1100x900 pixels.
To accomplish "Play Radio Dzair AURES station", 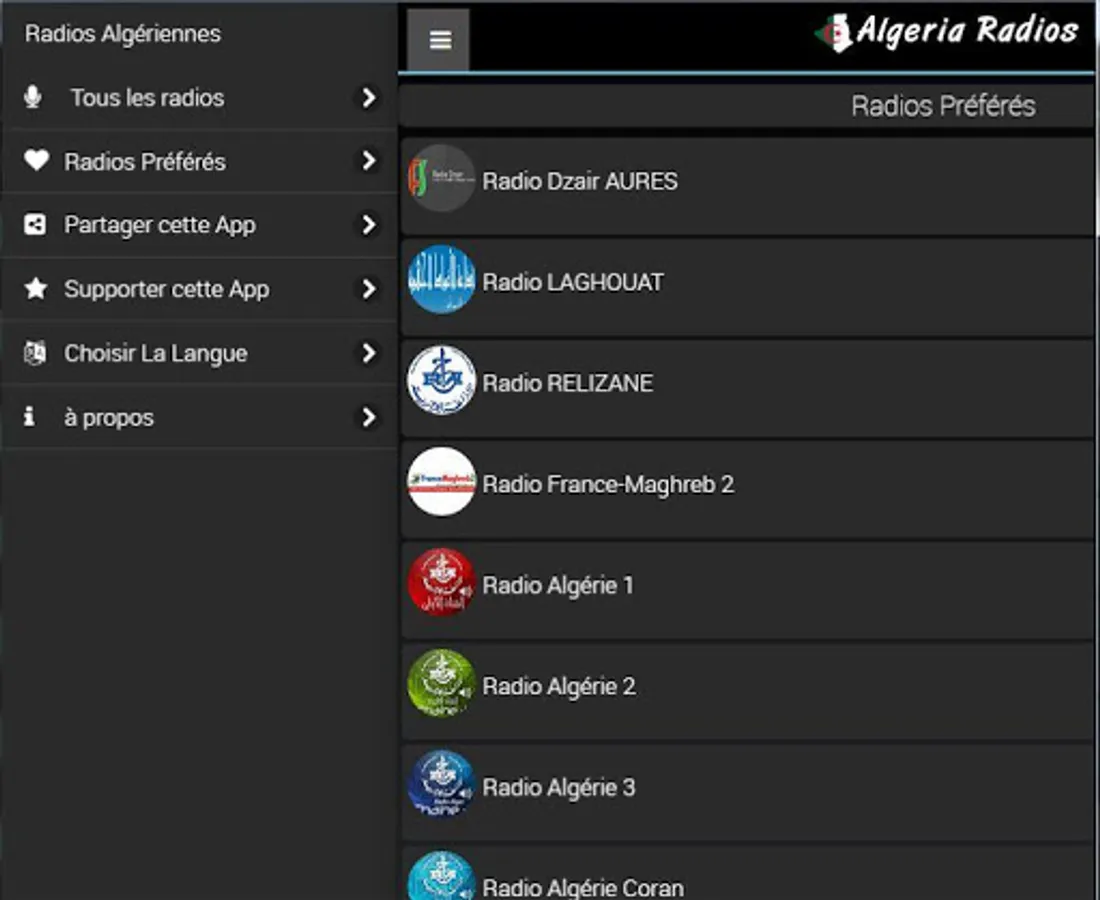I will (747, 187).
